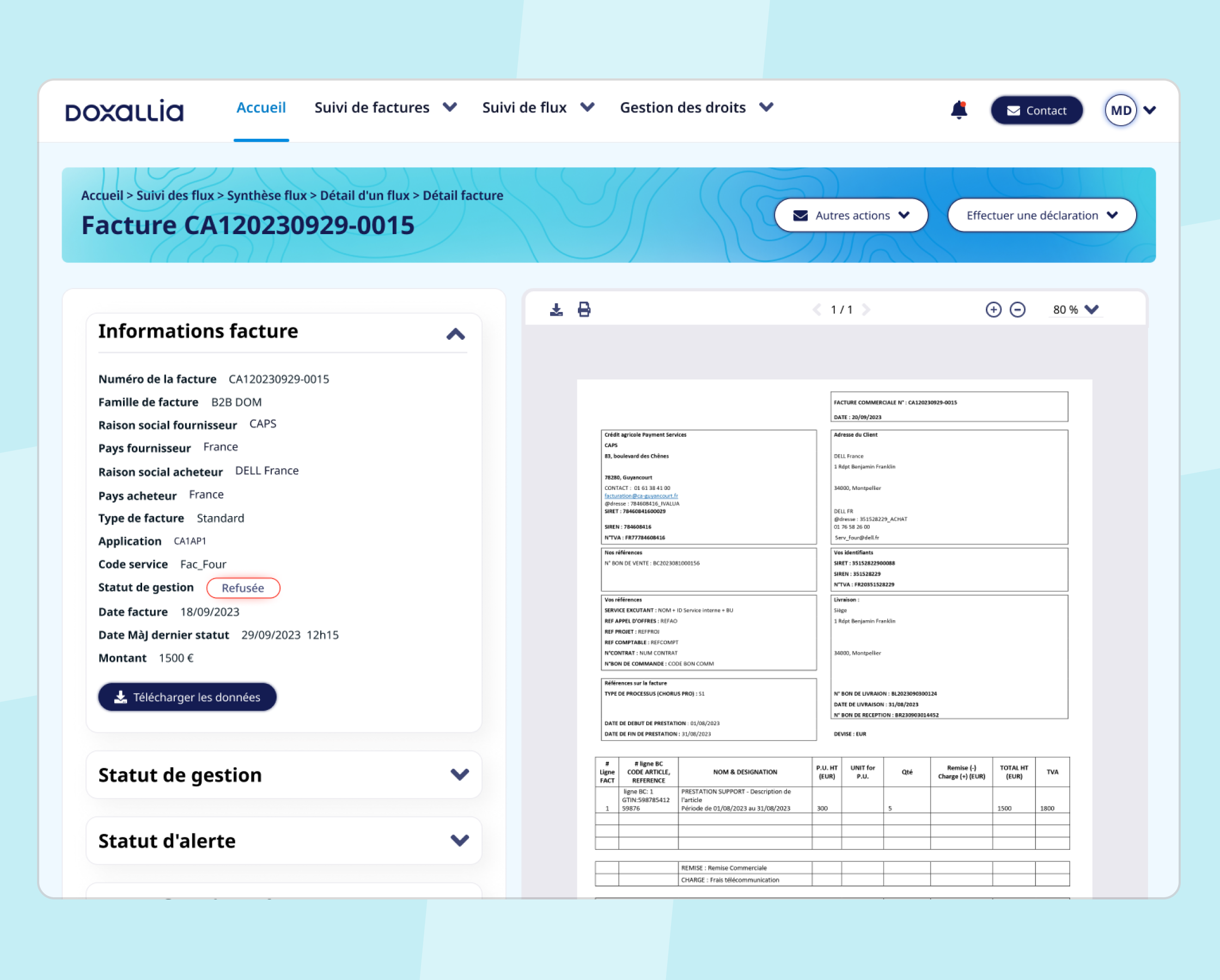
Task: Click facturation email link in invoice
Action: (x=641, y=495)
